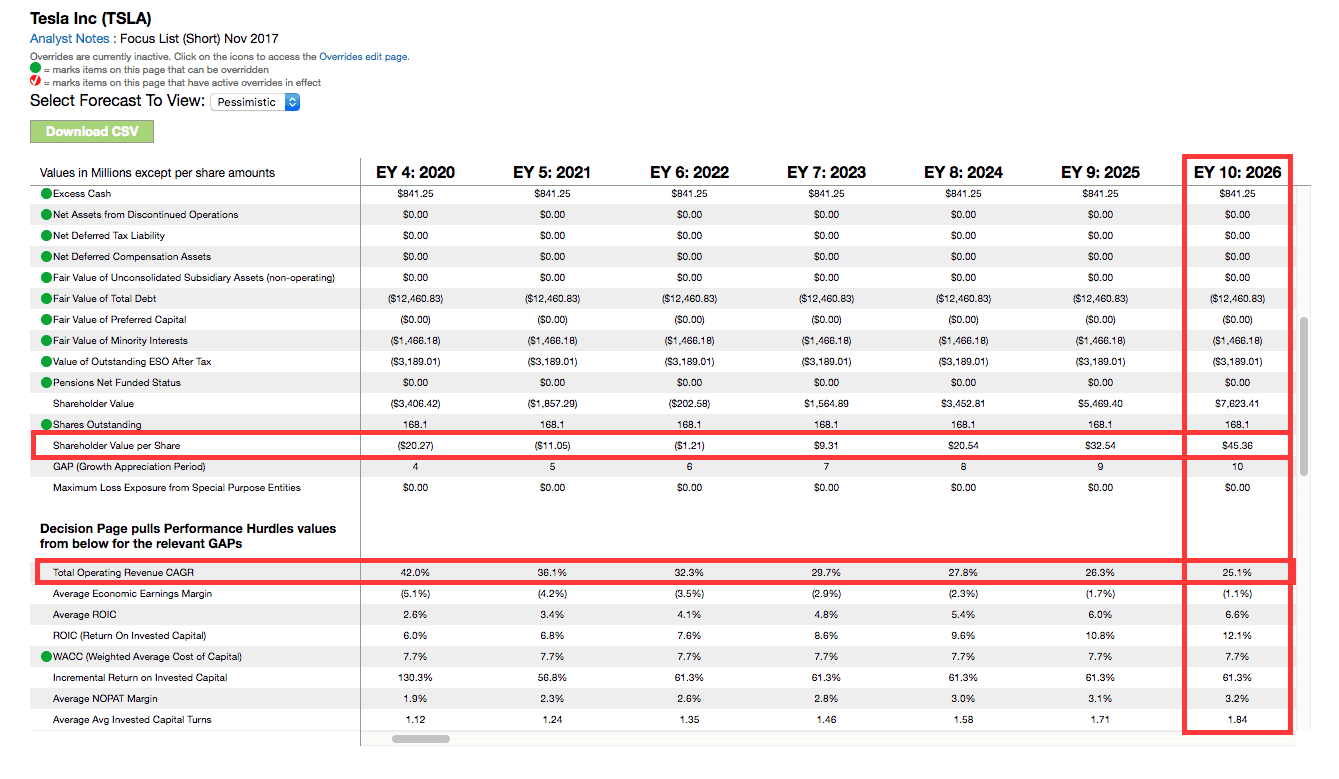
Task: Click the horizontal scrollbar thumb below table
Action: point(421,739)
